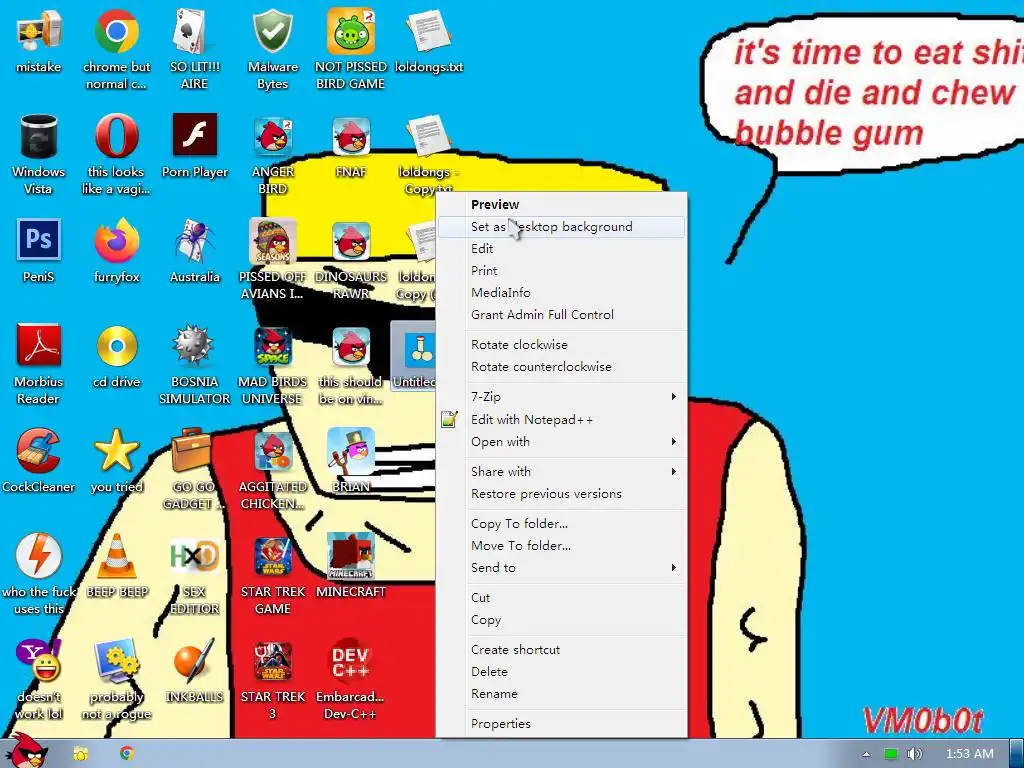Select the 'NOT PISSED BIRD GAME' icon
The image size is (1024, 768).
coord(351,49)
